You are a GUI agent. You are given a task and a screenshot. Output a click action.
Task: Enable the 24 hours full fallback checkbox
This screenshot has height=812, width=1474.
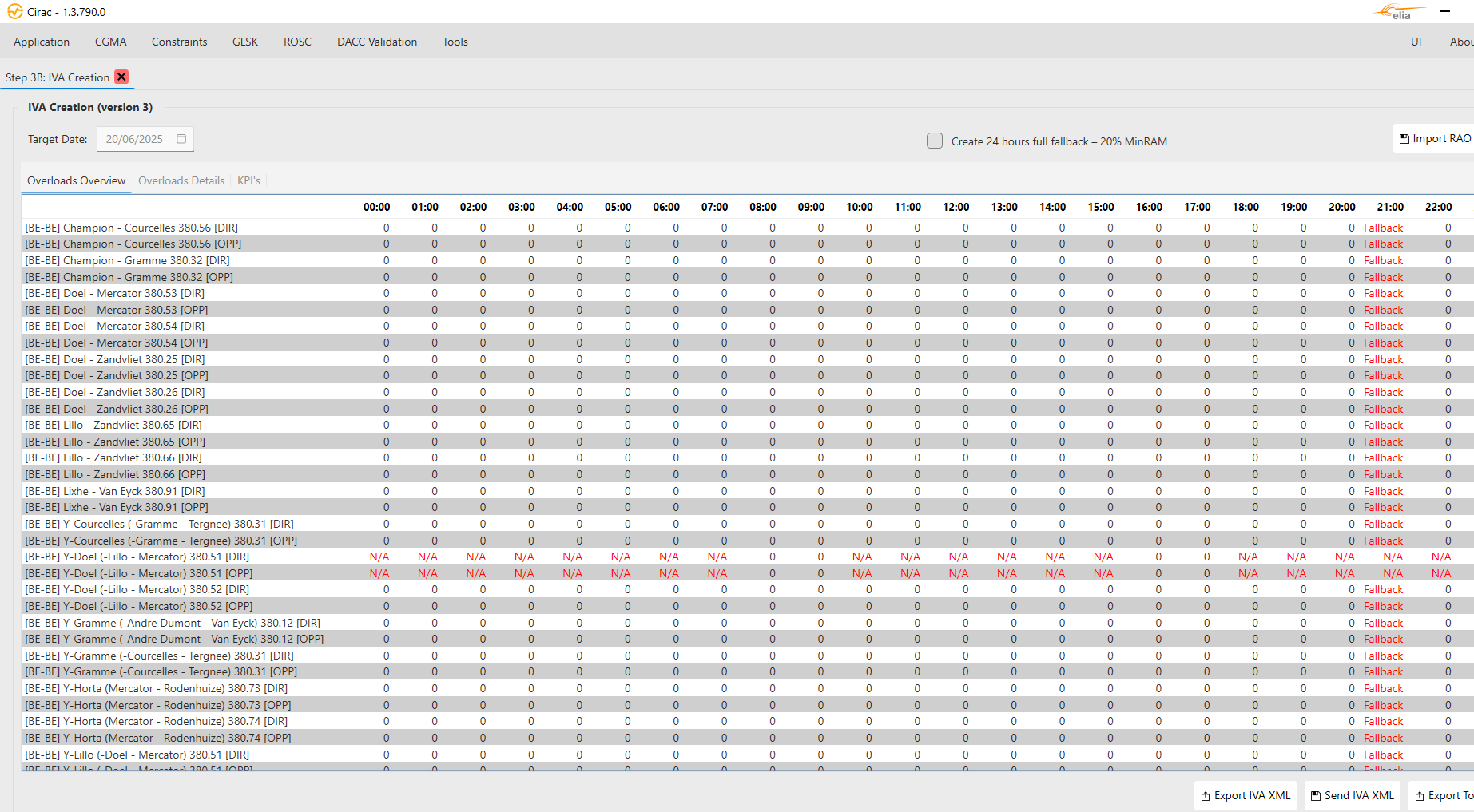tap(935, 141)
